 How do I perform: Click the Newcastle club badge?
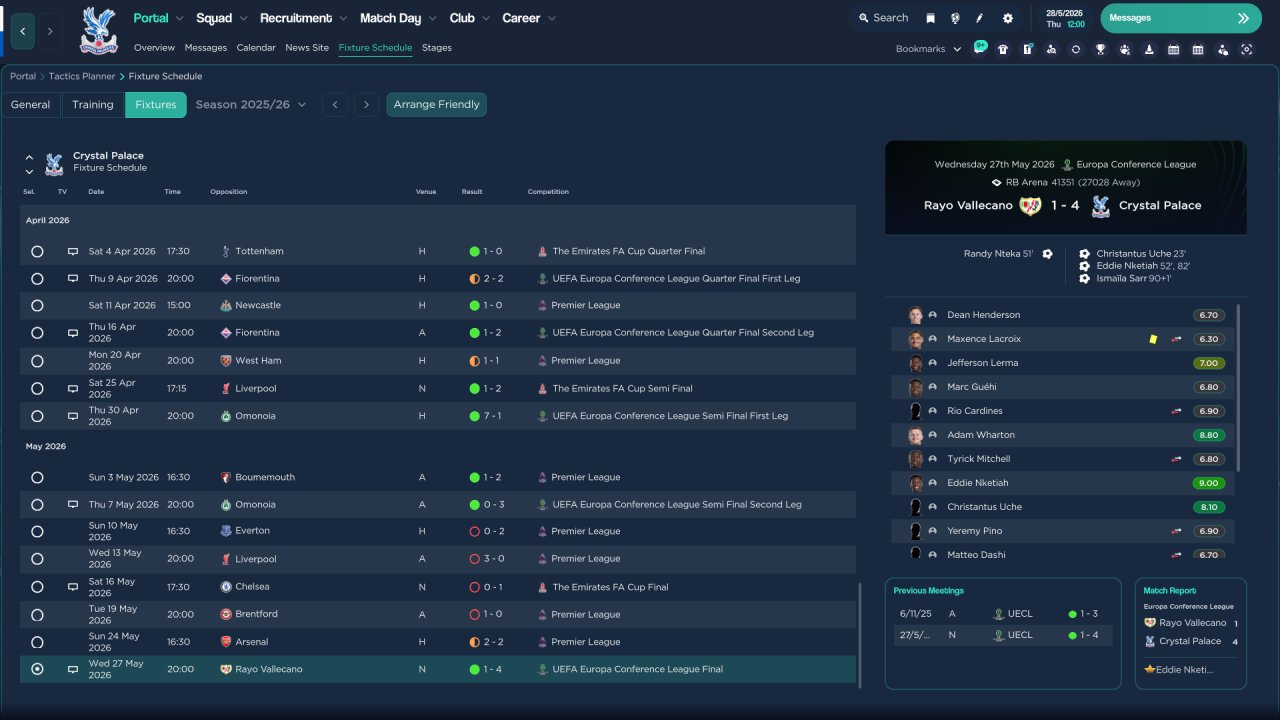point(226,306)
